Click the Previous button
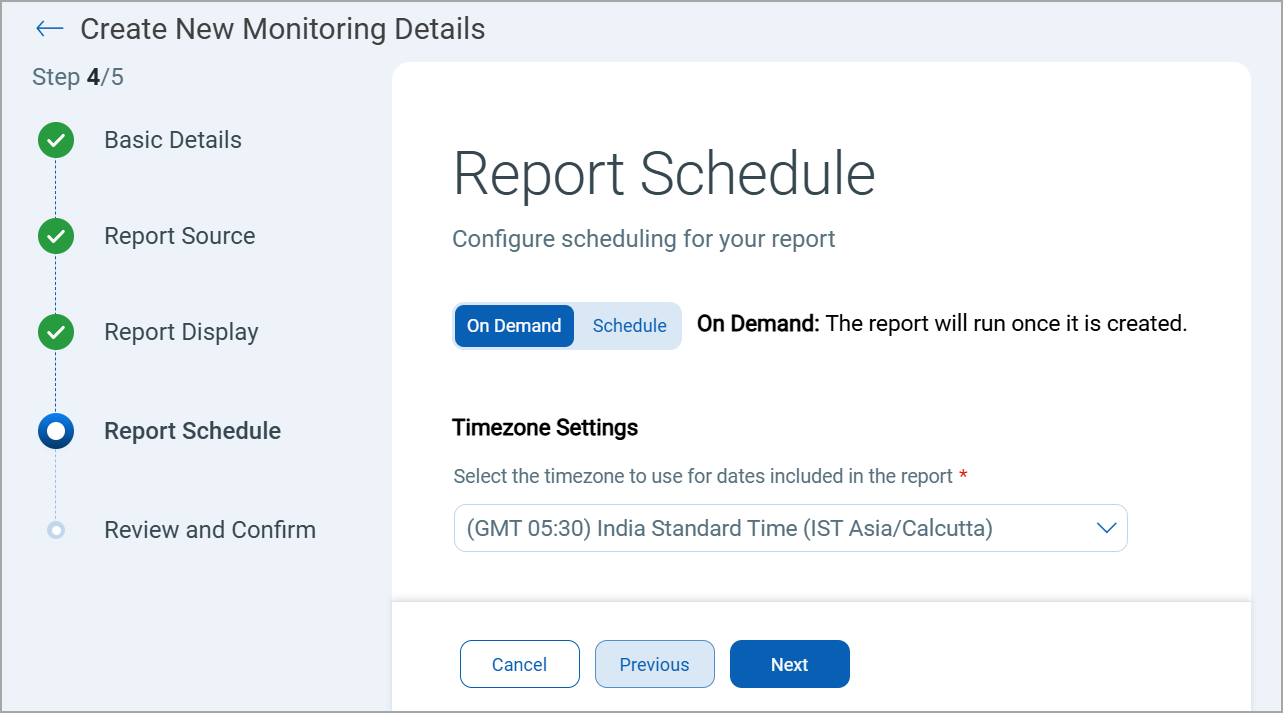The height and width of the screenshot is (713, 1283). click(x=654, y=664)
